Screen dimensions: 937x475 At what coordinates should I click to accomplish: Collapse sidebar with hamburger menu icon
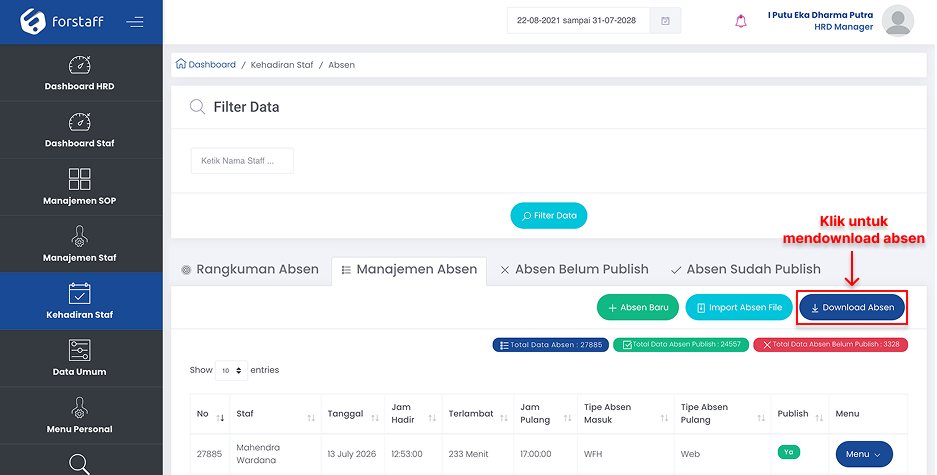pos(134,22)
